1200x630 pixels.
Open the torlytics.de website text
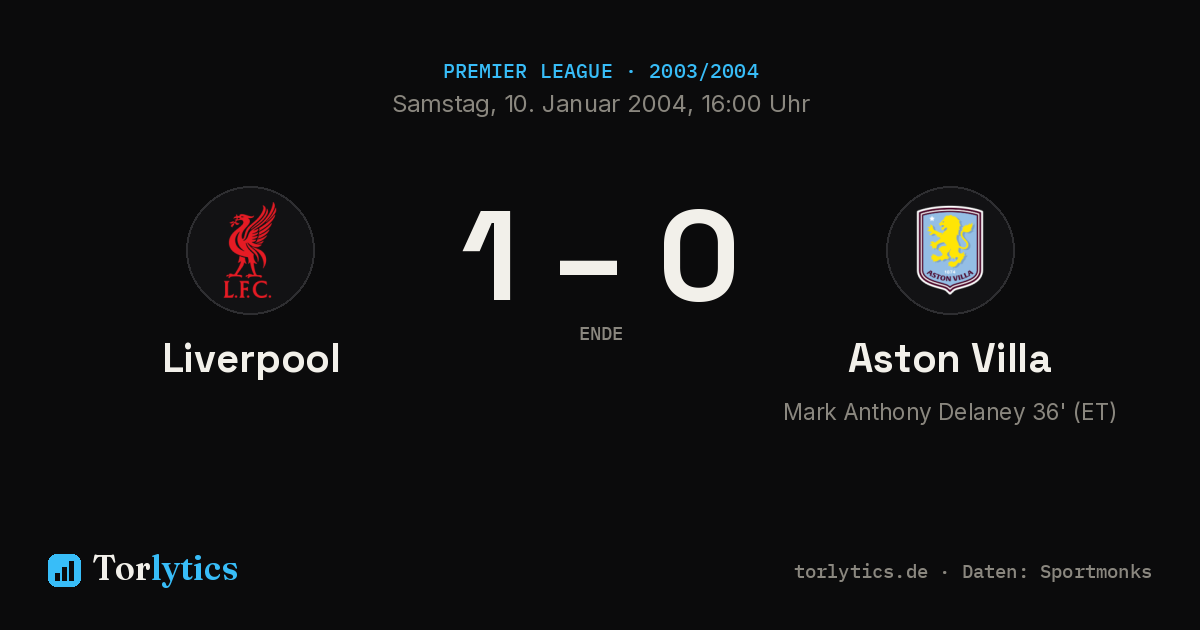(861, 572)
